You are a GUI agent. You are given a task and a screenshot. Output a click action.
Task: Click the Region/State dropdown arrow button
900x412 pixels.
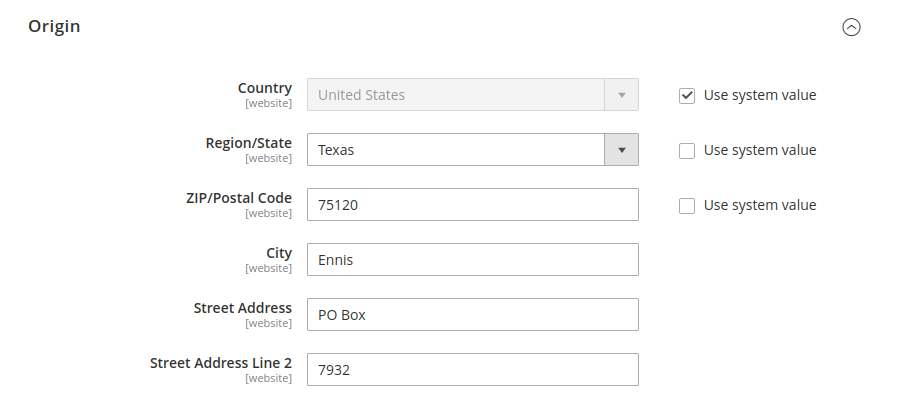(622, 150)
